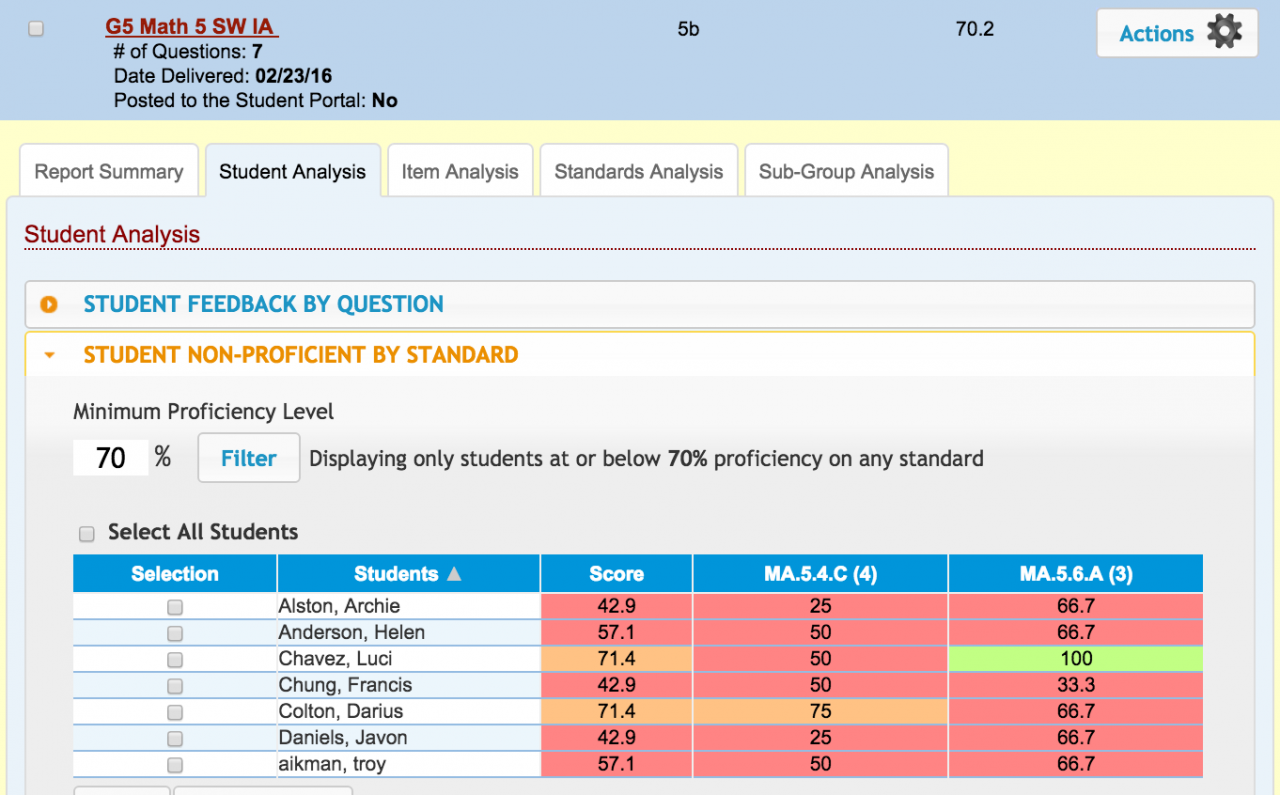Switch to the Student Analysis tab
The width and height of the screenshot is (1280, 795).
[x=293, y=171]
